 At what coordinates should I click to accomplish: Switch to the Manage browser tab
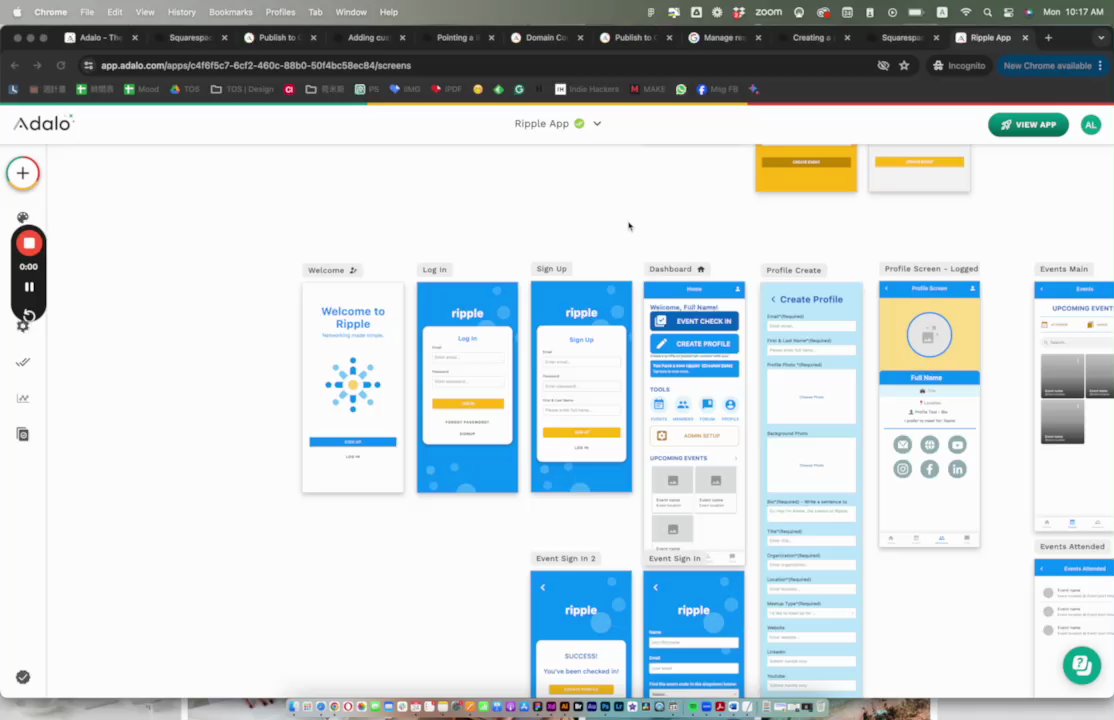pos(723,38)
